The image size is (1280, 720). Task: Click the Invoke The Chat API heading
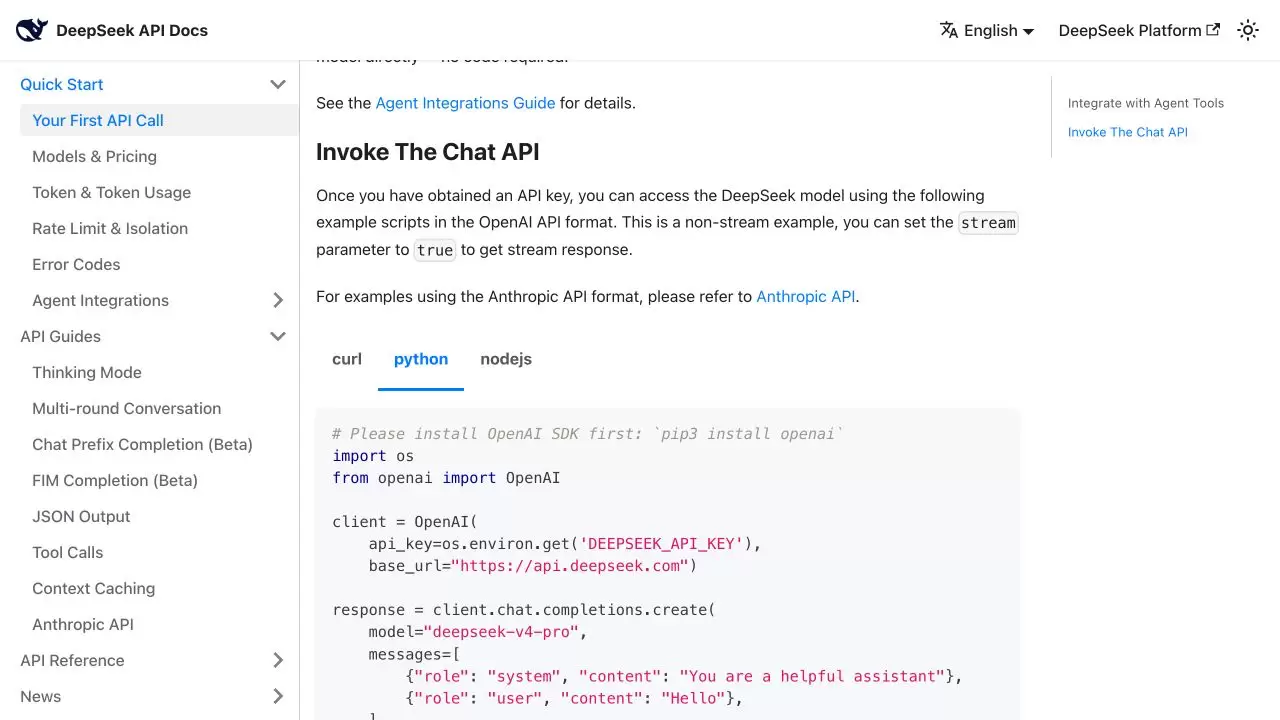click(428, 152)
